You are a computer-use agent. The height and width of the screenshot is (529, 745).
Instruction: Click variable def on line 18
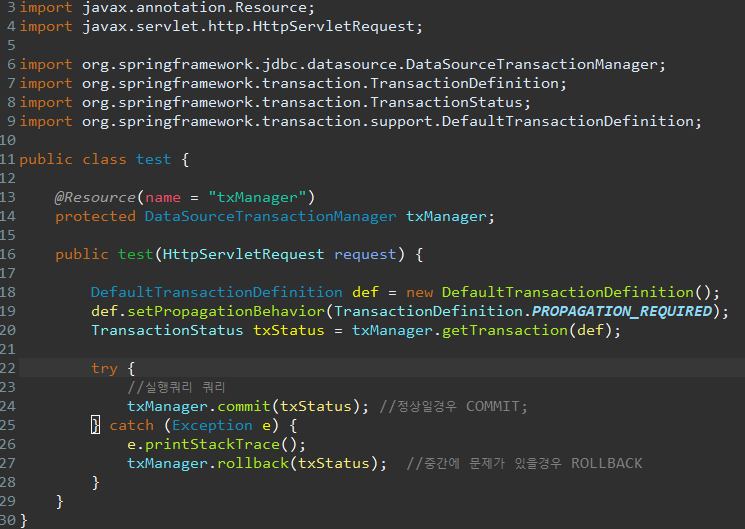[365, 292]
